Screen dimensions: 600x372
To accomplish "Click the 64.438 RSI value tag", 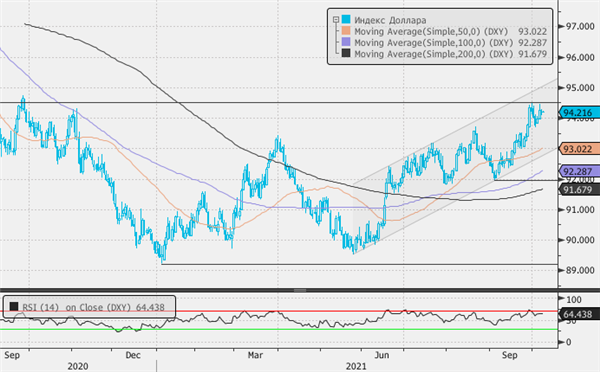I will 579,314.
